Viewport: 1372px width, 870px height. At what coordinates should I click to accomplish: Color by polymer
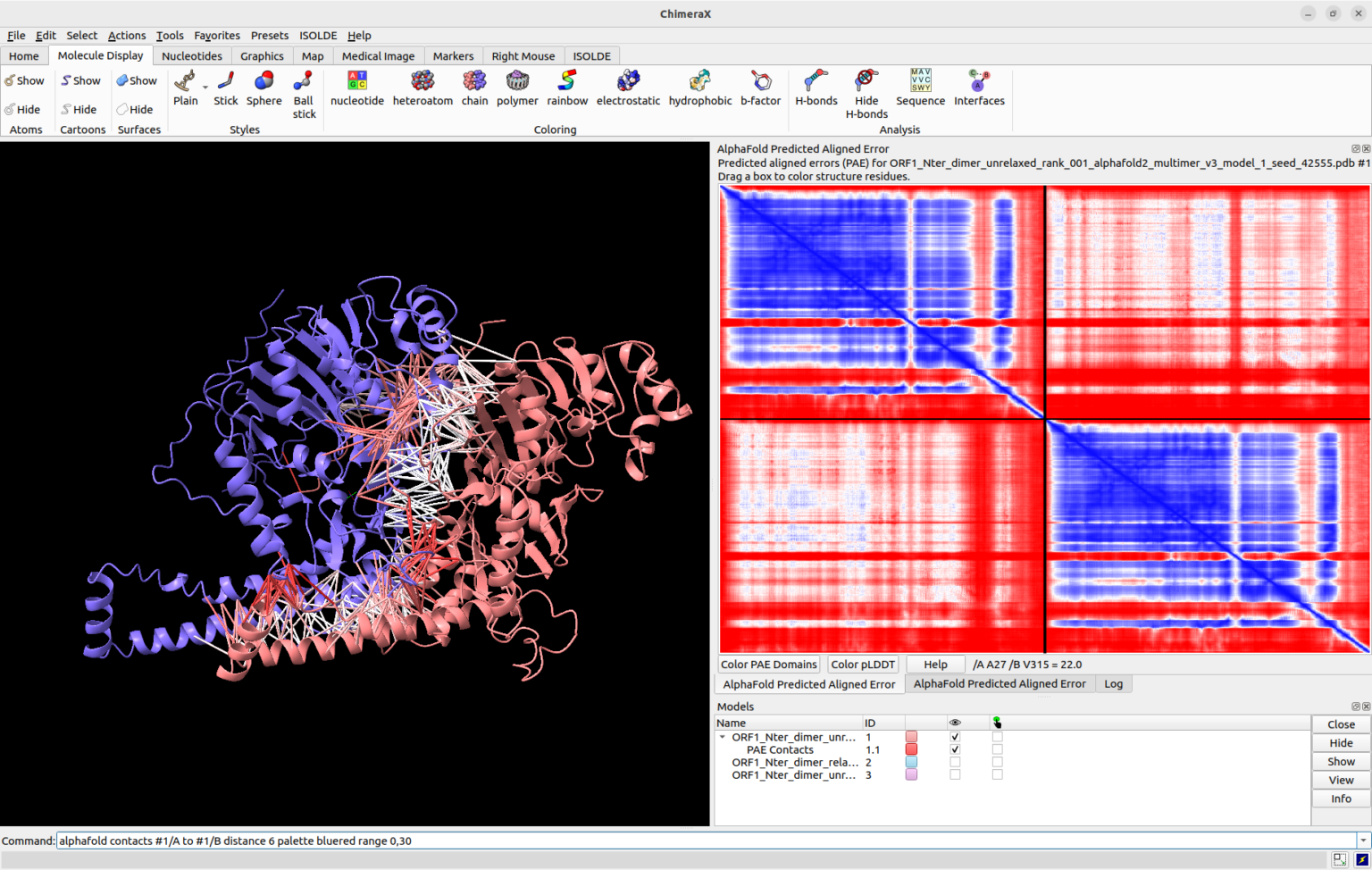pyautogui.click(x=517, y=88)
